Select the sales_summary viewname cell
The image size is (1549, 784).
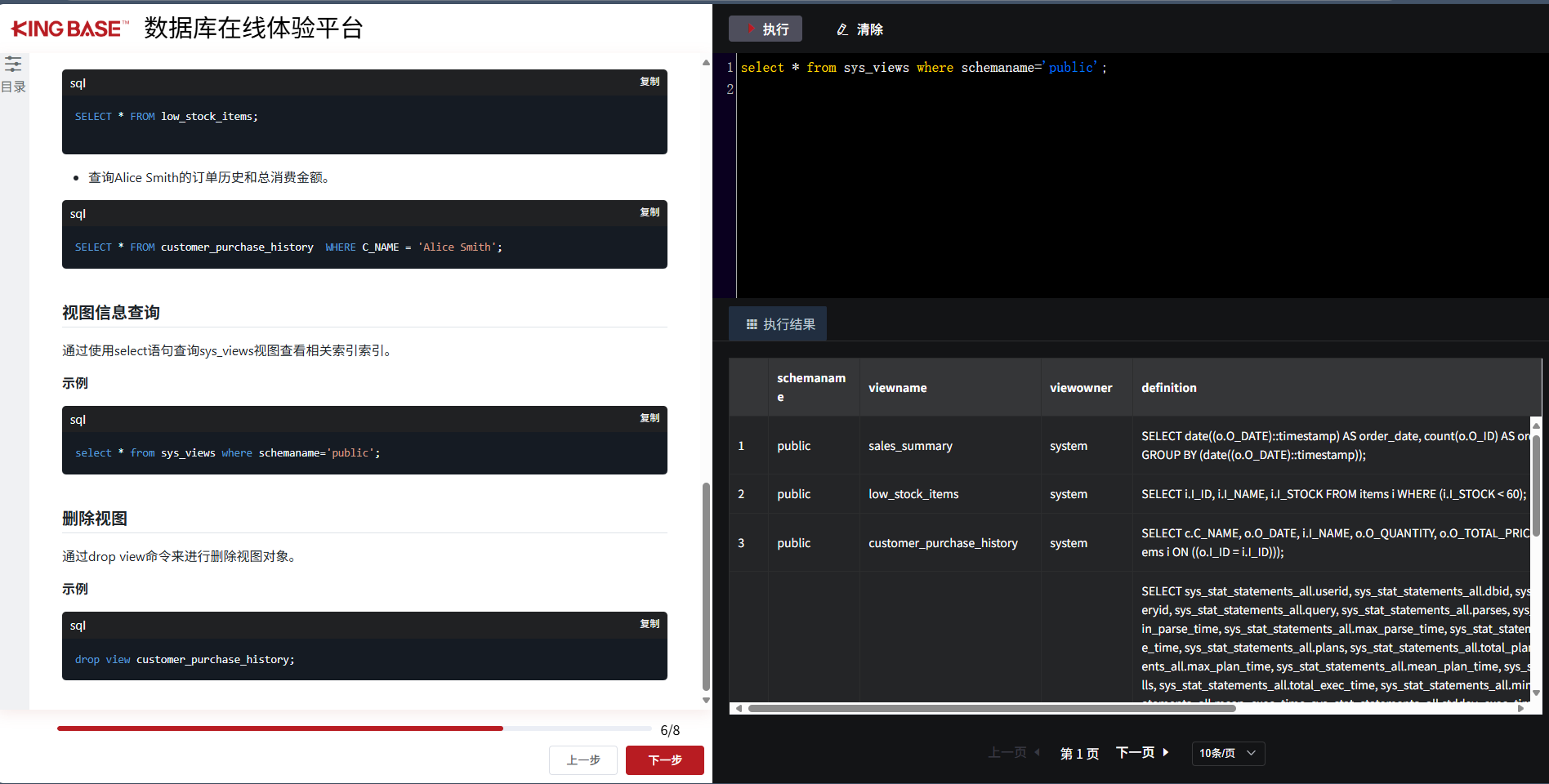[950, 446]
